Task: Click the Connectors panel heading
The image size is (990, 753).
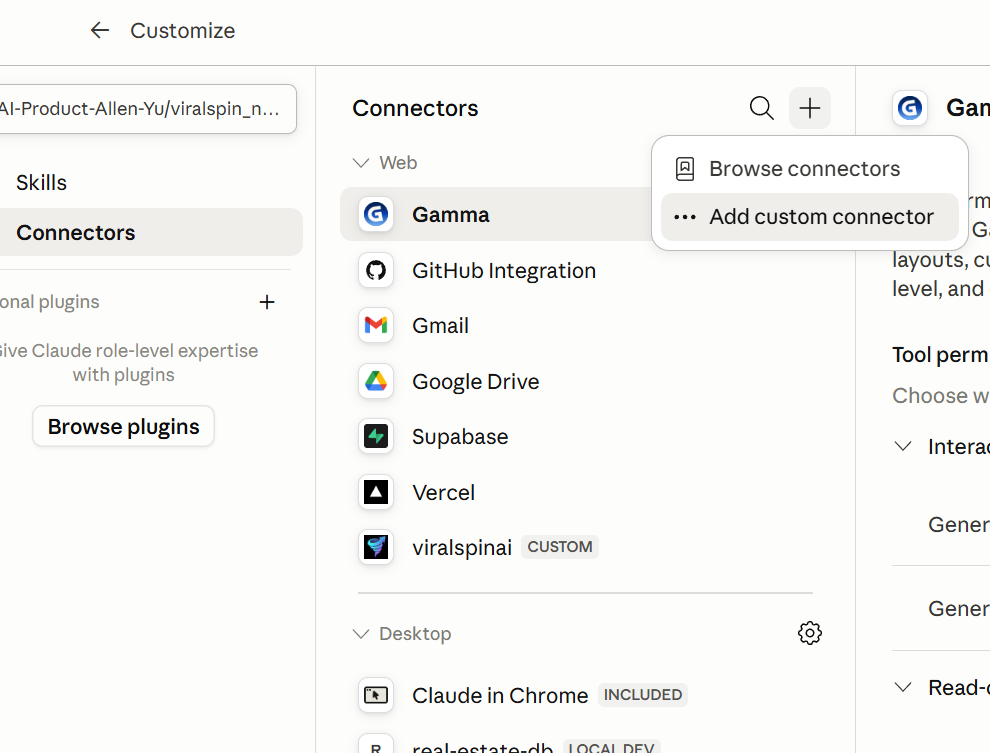Action: (415, 108)
